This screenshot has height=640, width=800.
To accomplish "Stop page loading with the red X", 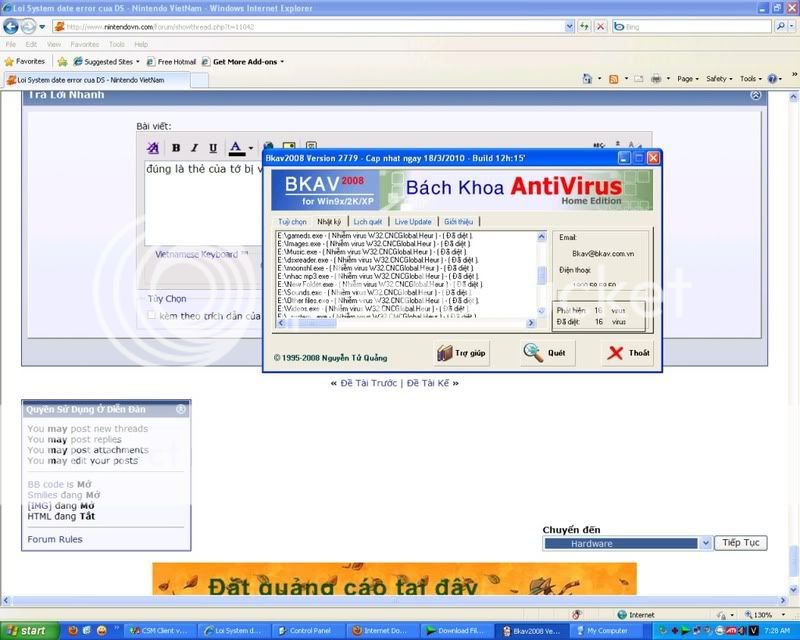I will (x=601, y=27).
